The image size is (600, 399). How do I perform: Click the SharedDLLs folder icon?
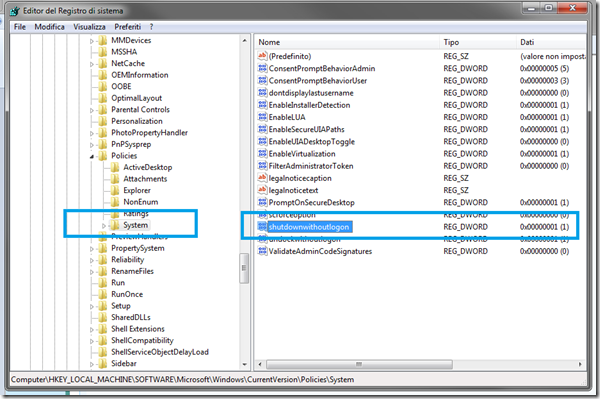pyautogui.click(x=103, y=317)
